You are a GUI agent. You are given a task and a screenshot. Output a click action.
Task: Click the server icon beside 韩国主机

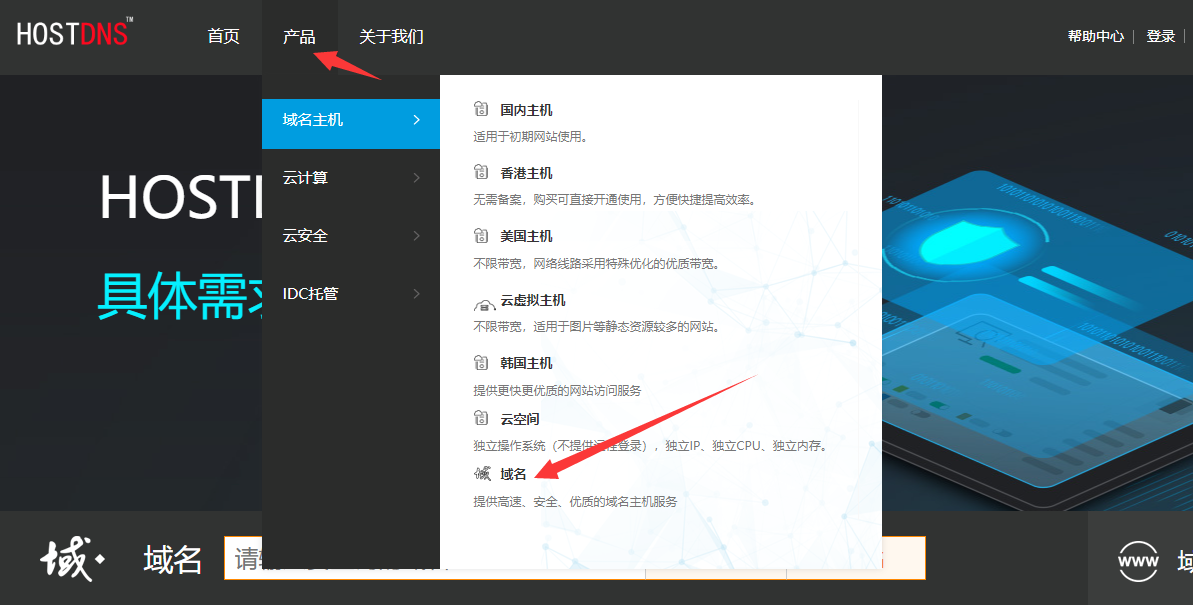pyautogui.click(x=482, y=363)
